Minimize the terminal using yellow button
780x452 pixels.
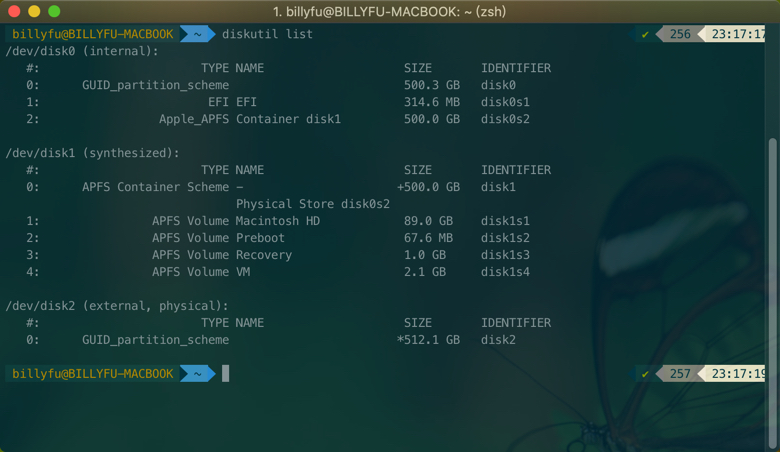(x=34, y=11)
